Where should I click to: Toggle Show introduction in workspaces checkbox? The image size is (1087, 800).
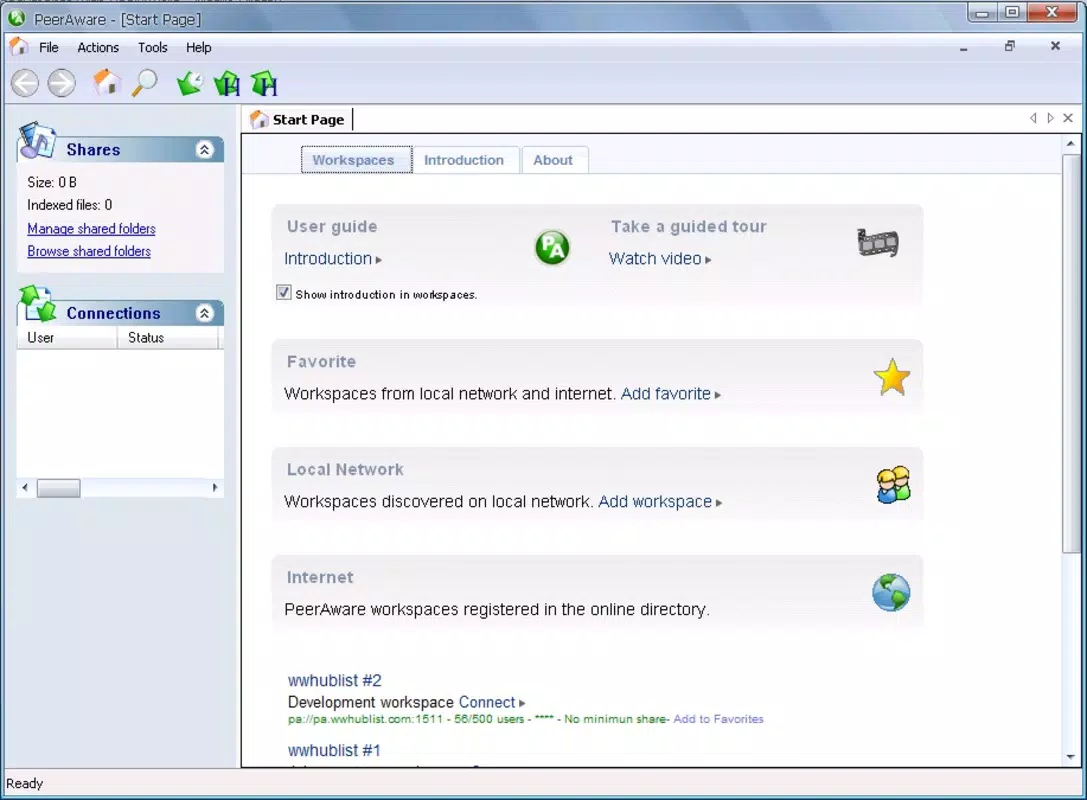coord(284,293)
